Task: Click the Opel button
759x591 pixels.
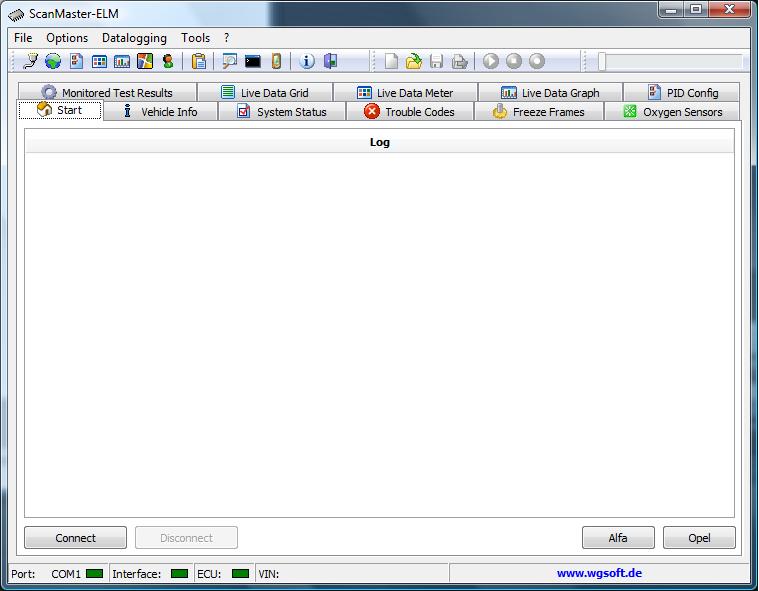Action: 699,538
